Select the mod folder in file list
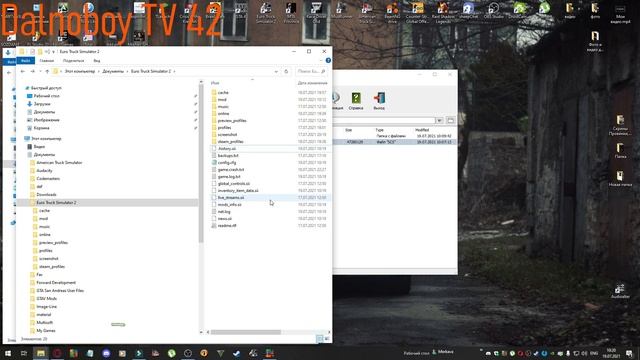640x360 pixels. 222,100
